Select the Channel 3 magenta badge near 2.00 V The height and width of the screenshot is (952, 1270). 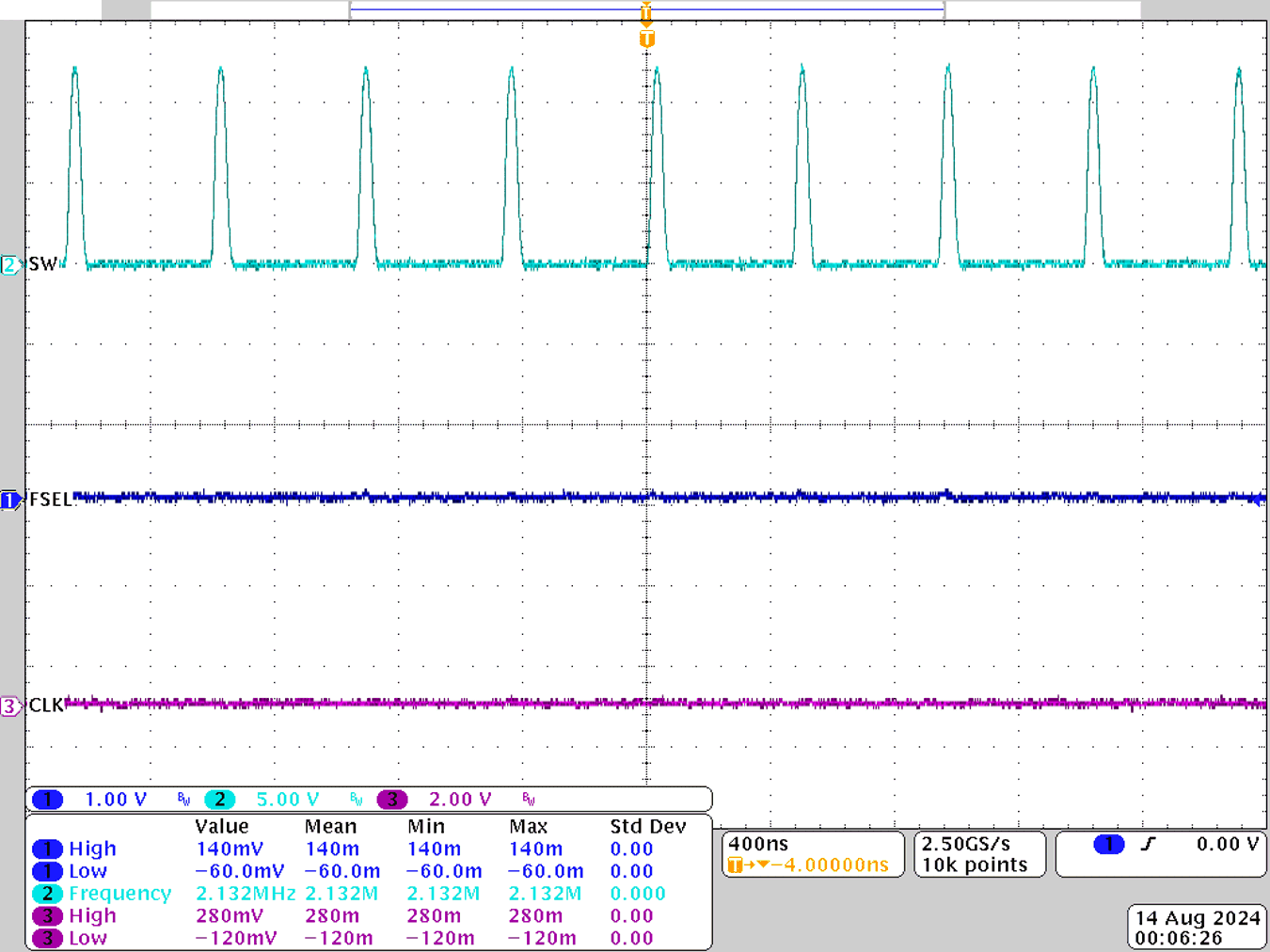pyautogui.click(x=391, y=799)
